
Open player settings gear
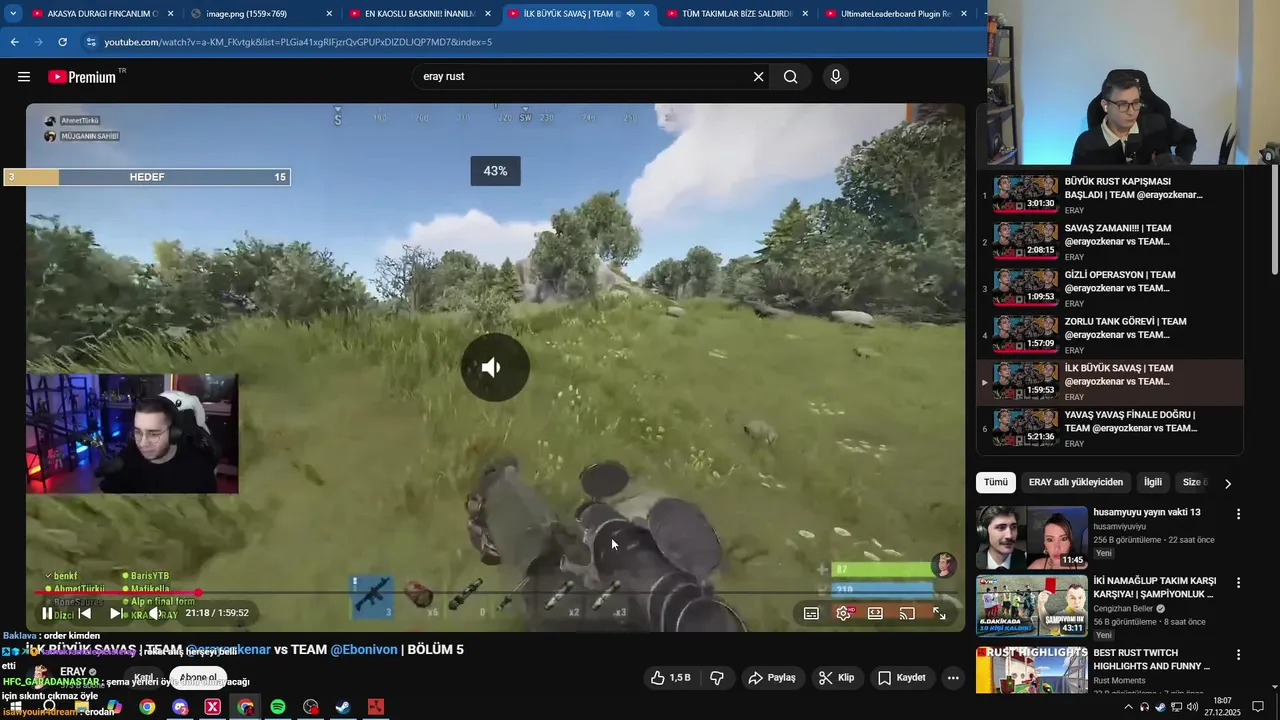tap(843, 613)
